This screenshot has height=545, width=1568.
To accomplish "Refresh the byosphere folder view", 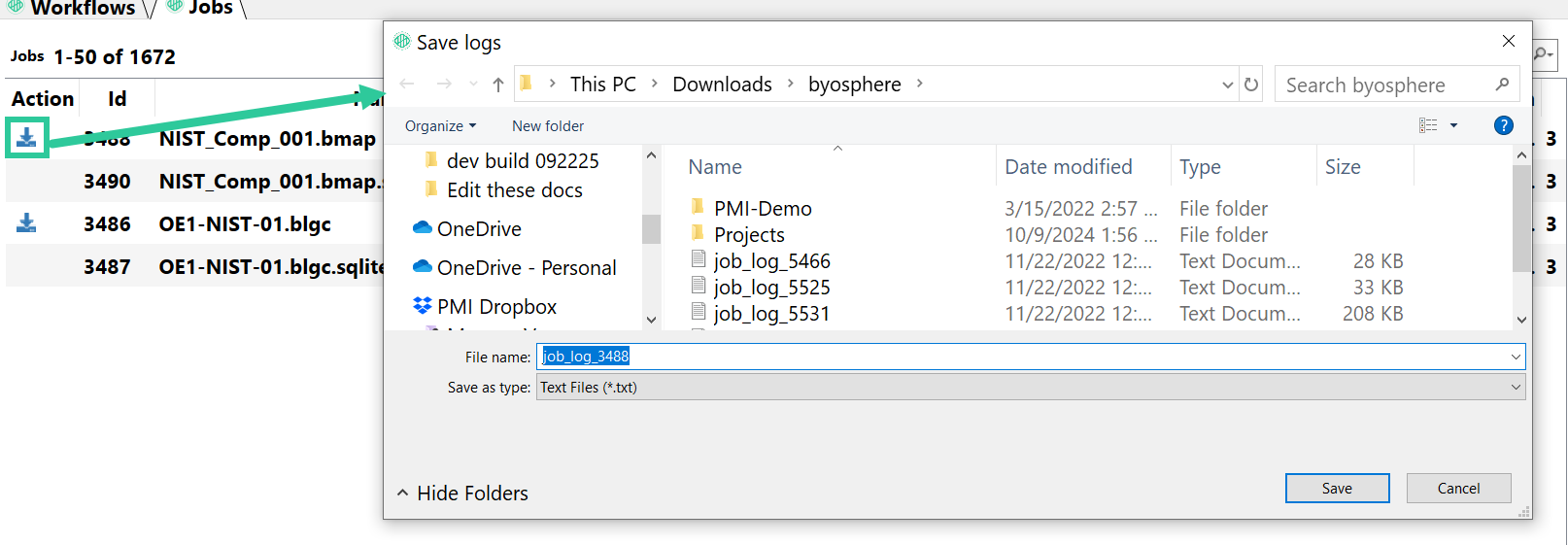I will point(1251,85).
